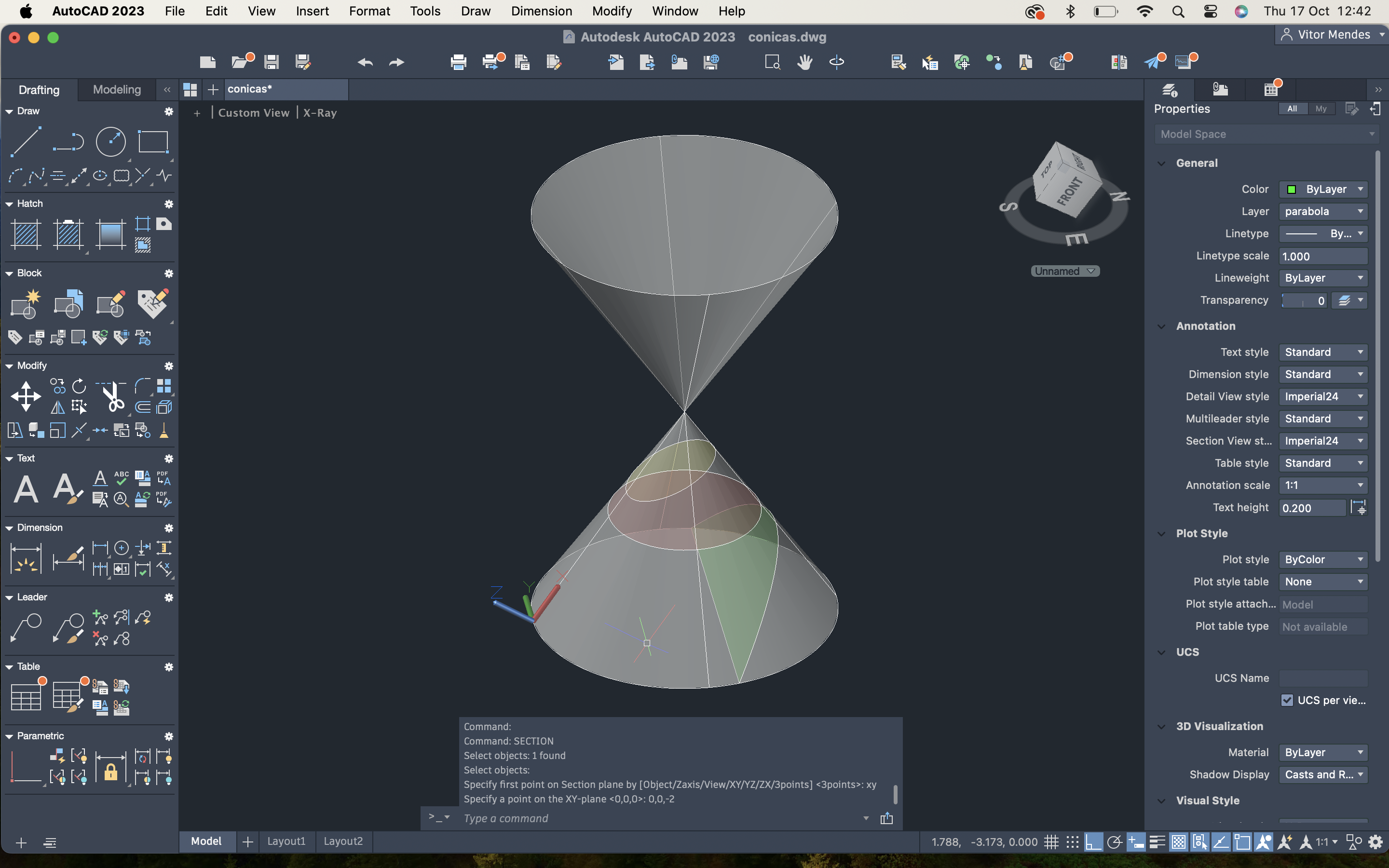Click the ByLayer color swatch dropdown
This screenshot has height=868, width=1389.
(x=1323, y=189)
